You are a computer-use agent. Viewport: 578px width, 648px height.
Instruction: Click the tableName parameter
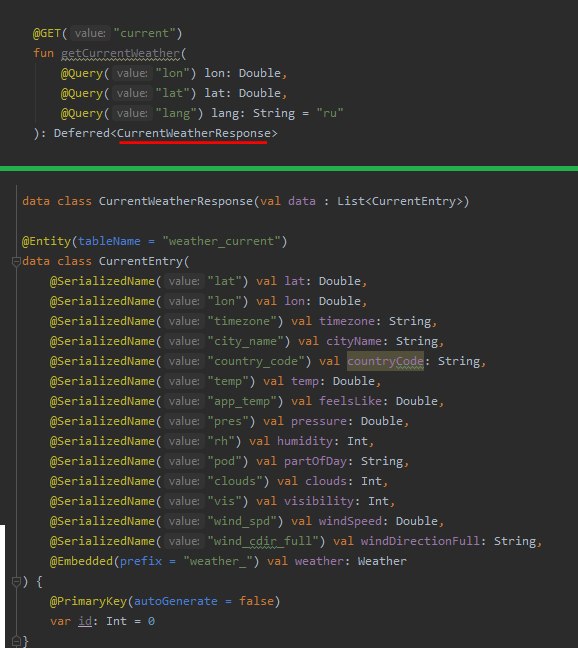pos(109,241)
